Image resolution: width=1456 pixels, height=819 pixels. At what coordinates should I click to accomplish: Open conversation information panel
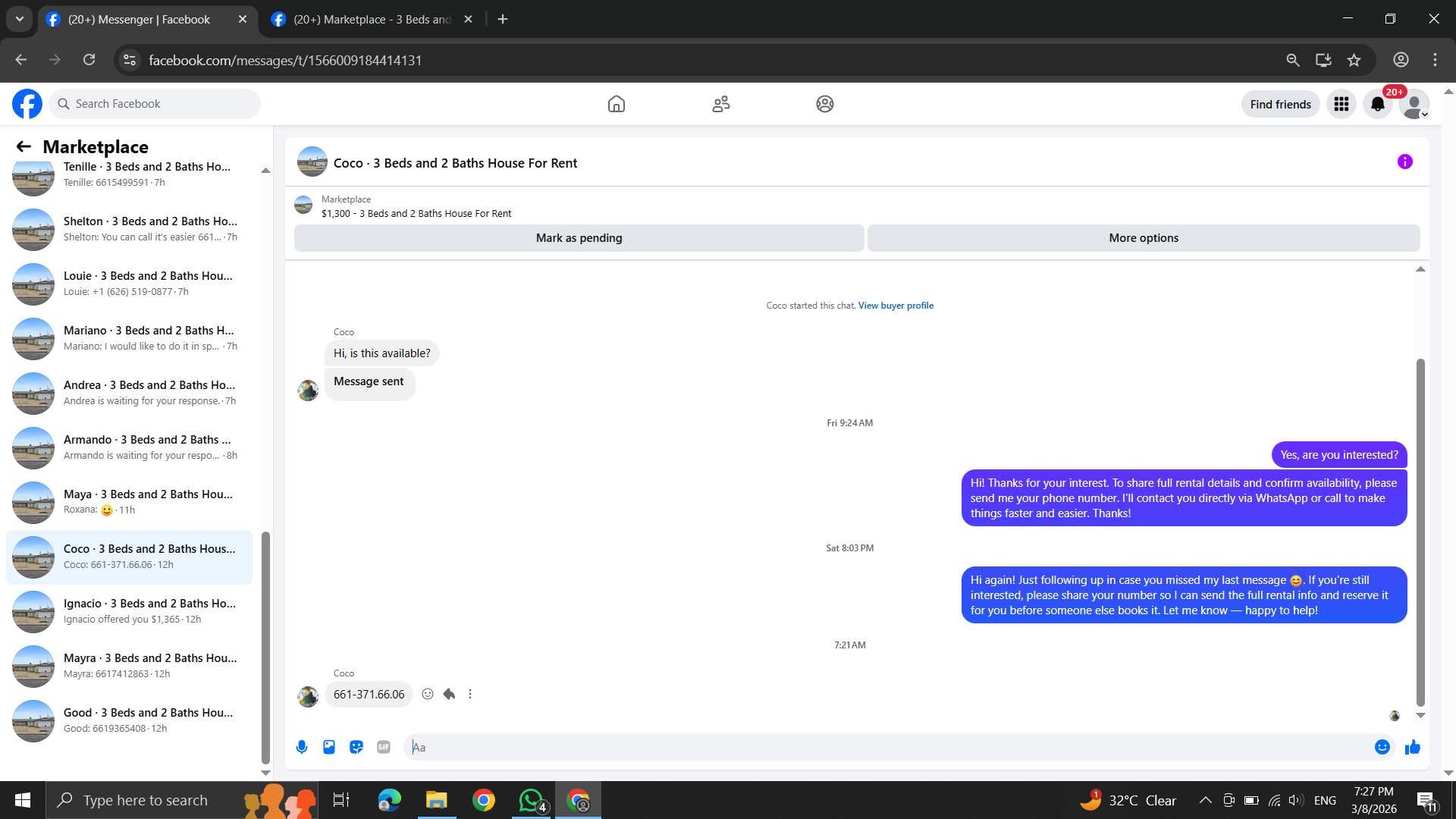(1404, 162)
